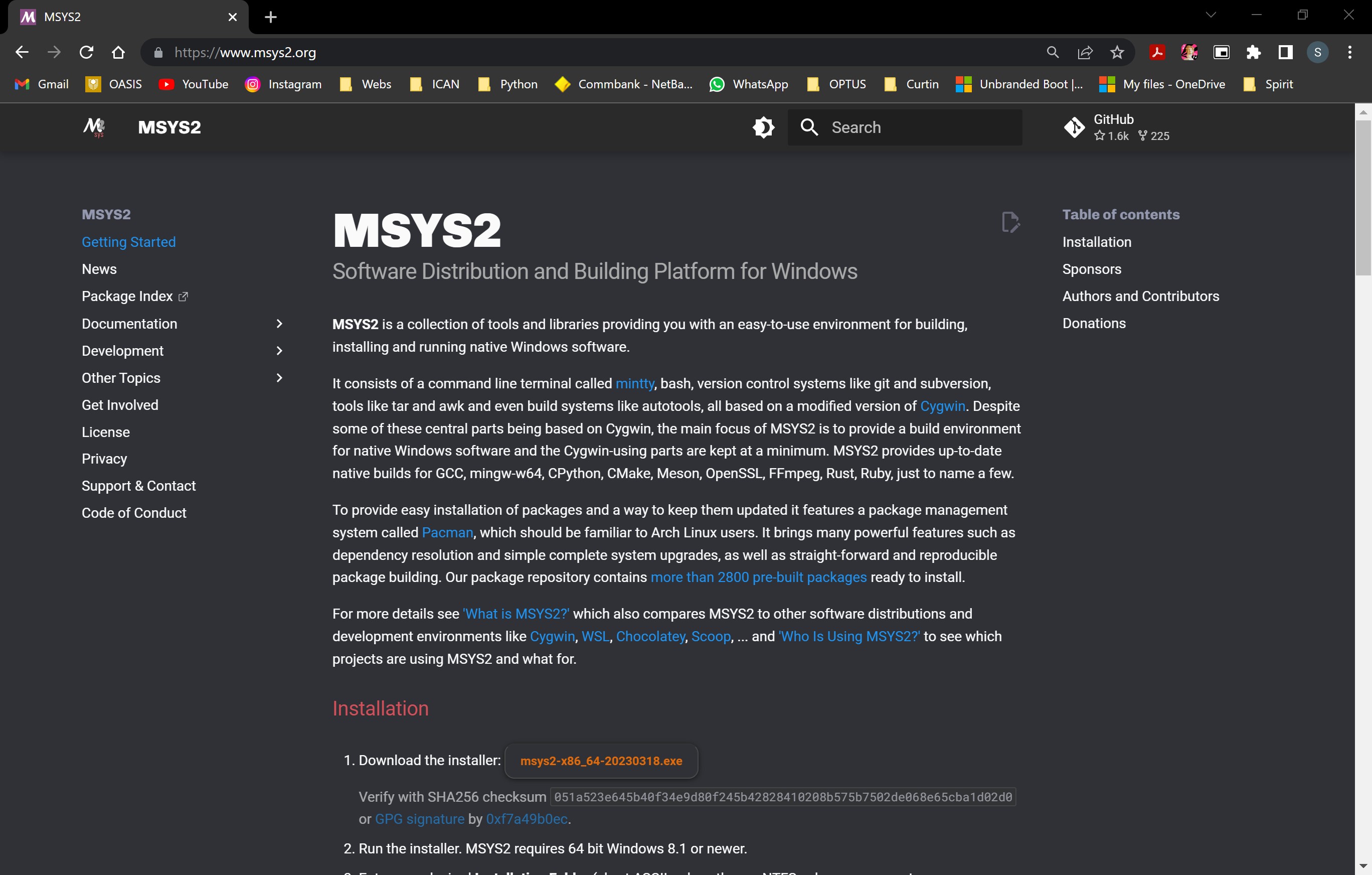This screenshot has width=1372, height=875.
Task: Go to the browser home page icon
Action: (118, 53)
